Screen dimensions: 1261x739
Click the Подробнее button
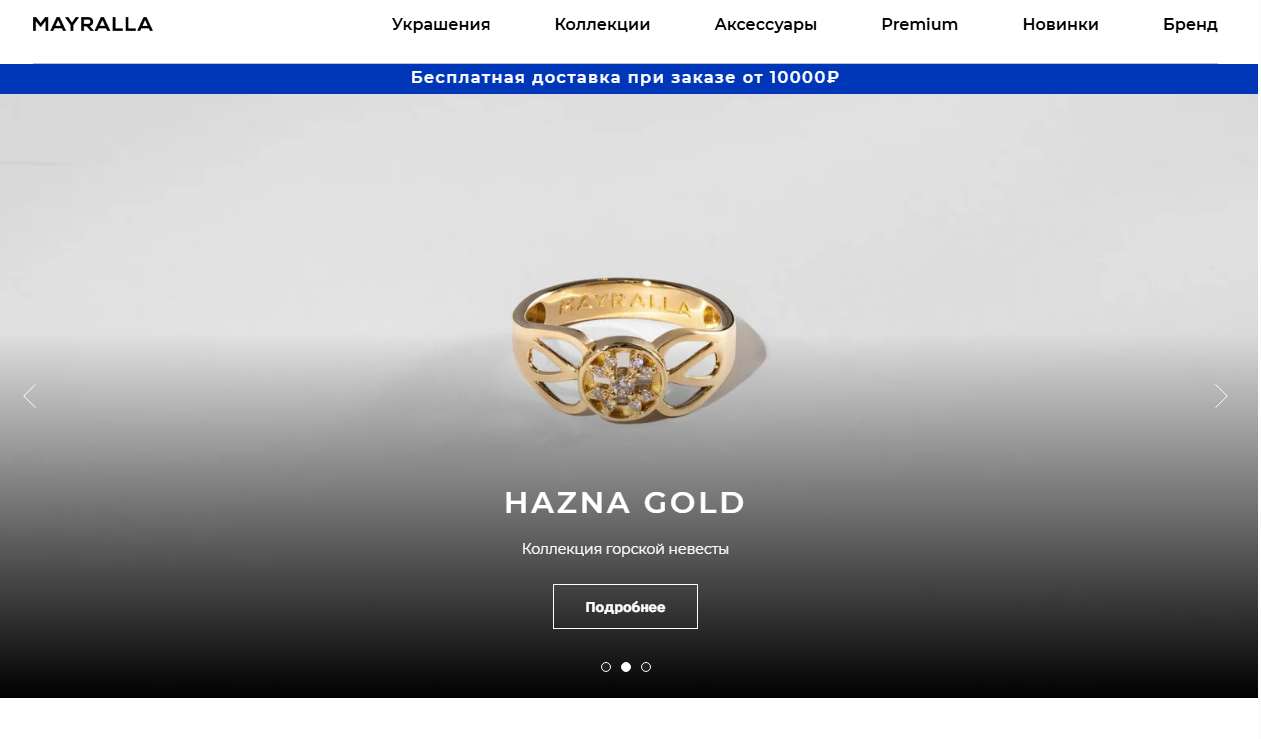pos(625,606)
